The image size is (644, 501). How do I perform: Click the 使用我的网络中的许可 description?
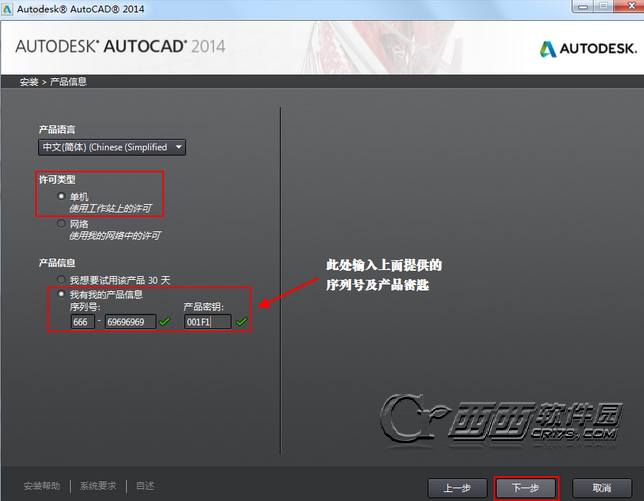tap(115, 236)
